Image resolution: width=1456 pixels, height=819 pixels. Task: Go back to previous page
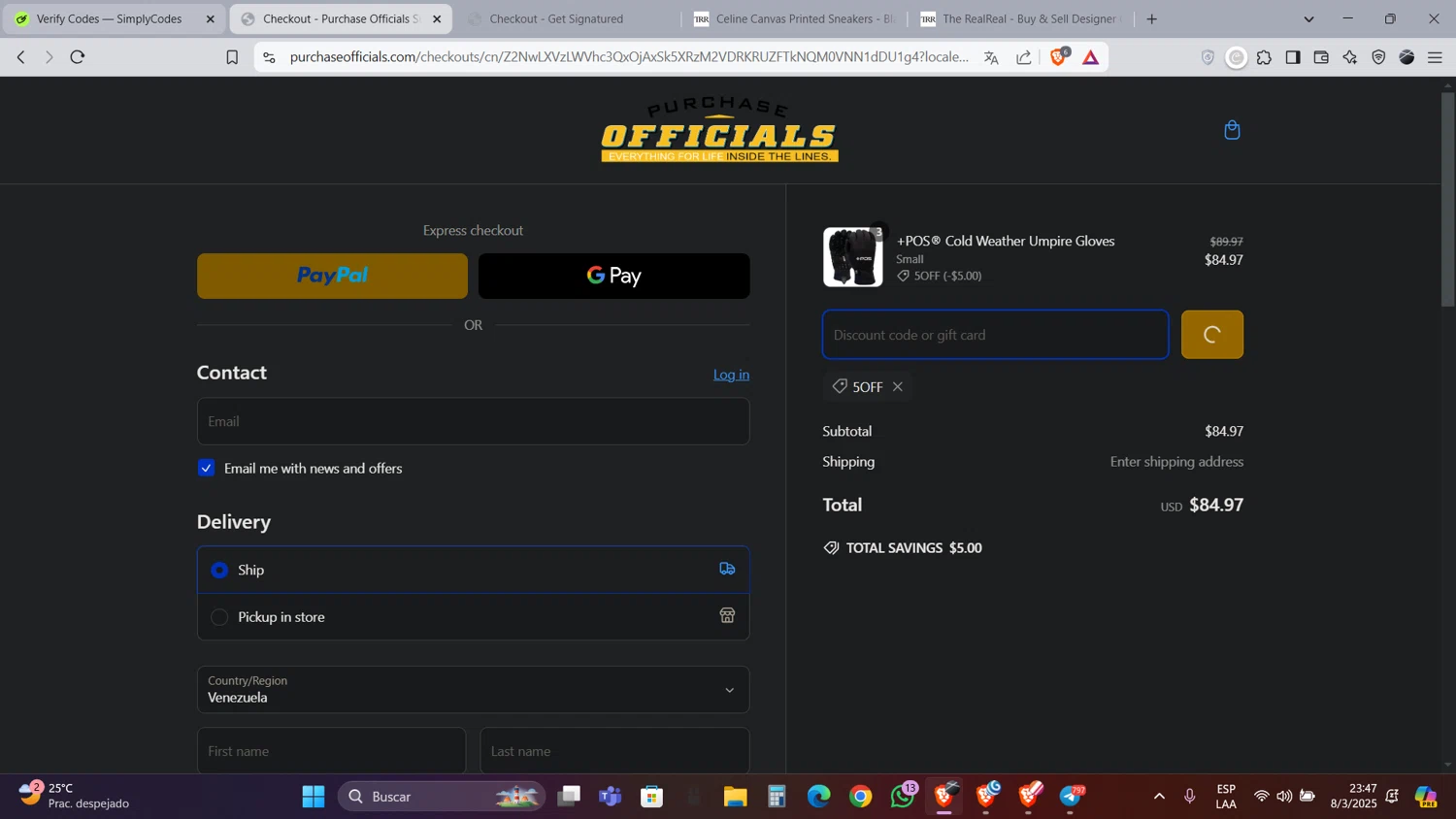[20, 57]
